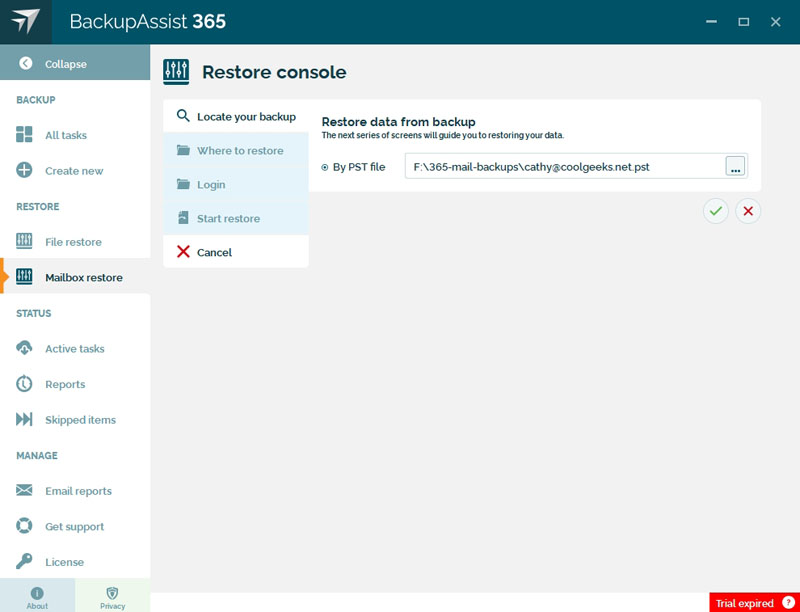The image size is (800, 612).
Task: Click the Reports clock icon
Action: (24, 384)
